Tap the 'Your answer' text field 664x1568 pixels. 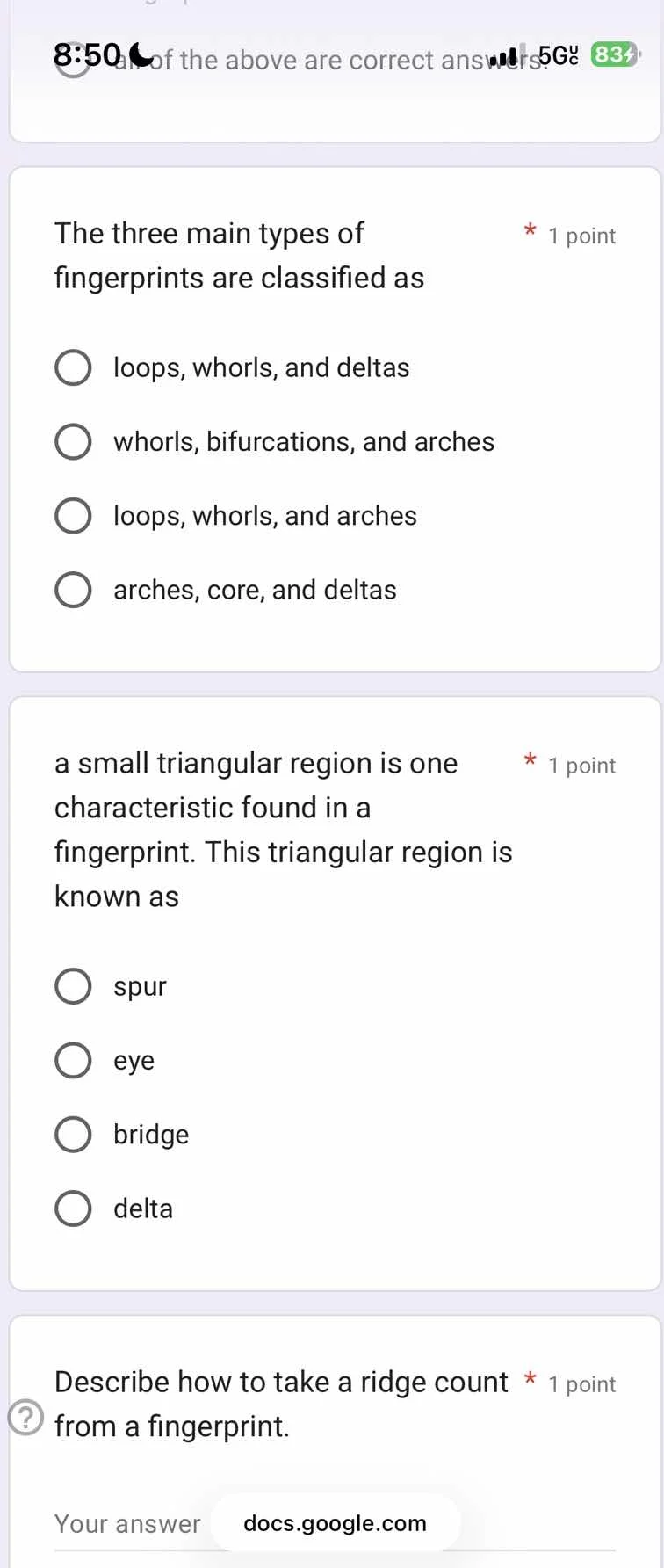click(126, 1523)
